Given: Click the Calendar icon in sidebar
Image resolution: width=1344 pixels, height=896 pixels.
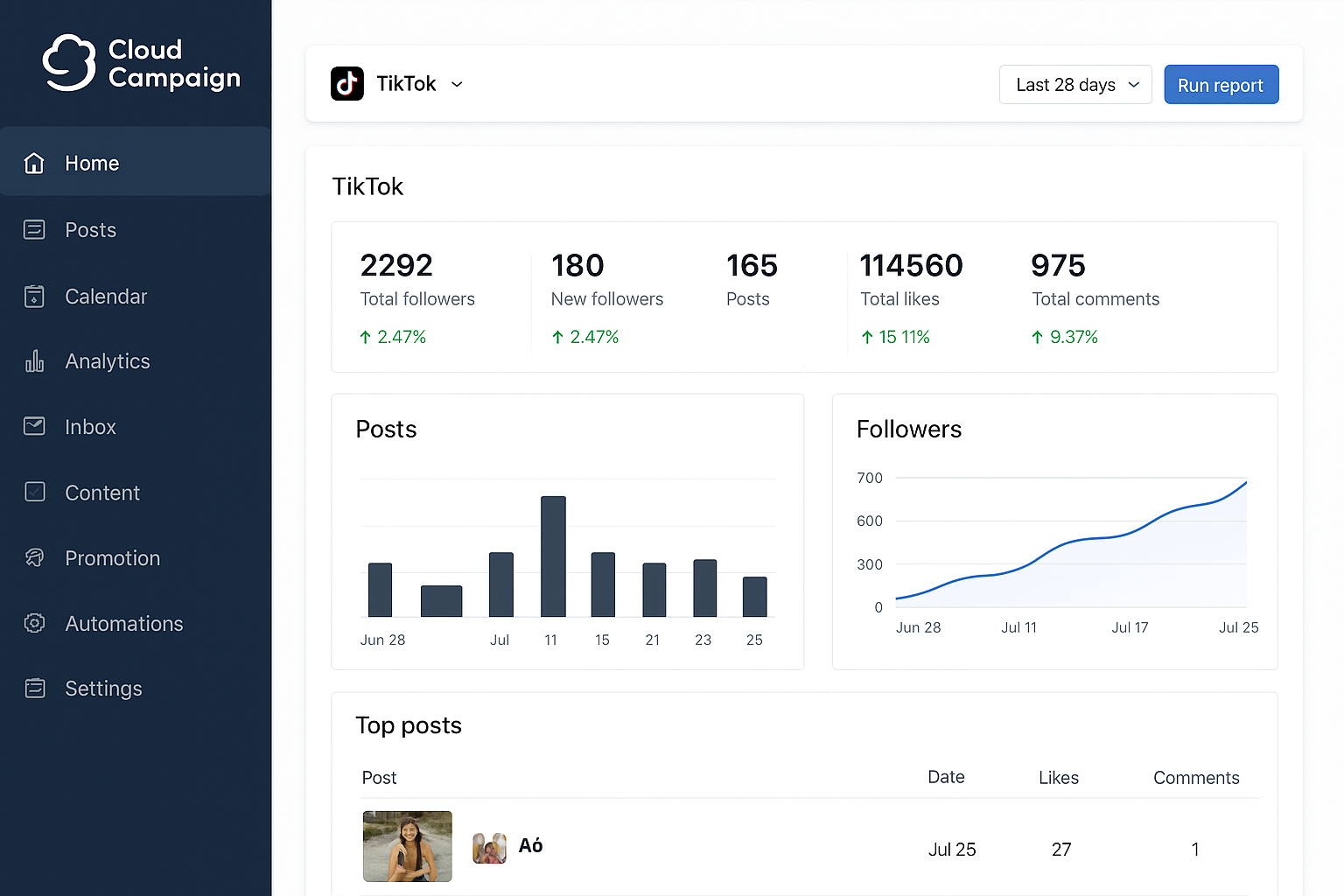Looking at the screenshot, I should click(34, 297).
